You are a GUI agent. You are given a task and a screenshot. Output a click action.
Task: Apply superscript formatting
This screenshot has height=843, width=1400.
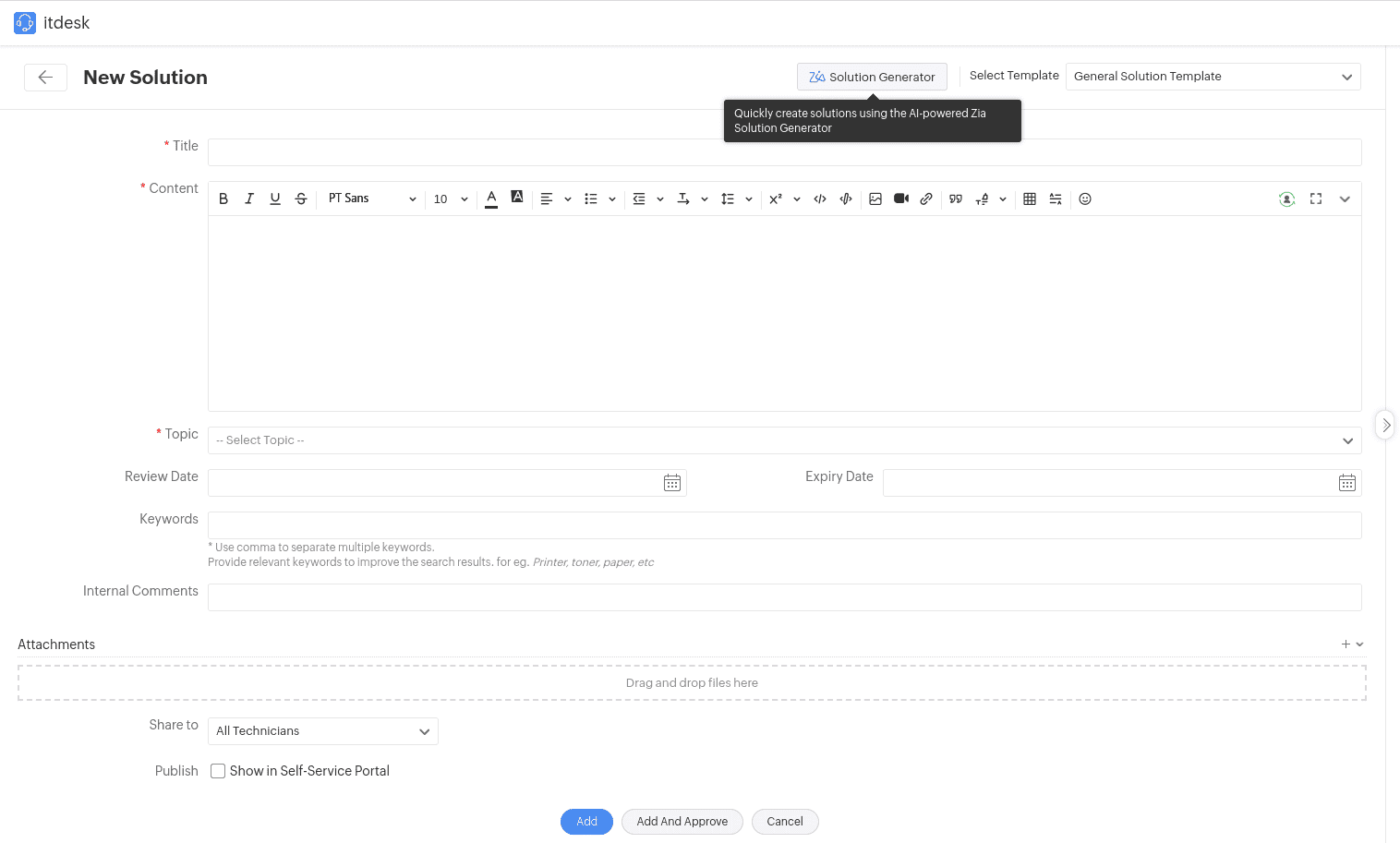pyautogui.click(x=777, y=199)
